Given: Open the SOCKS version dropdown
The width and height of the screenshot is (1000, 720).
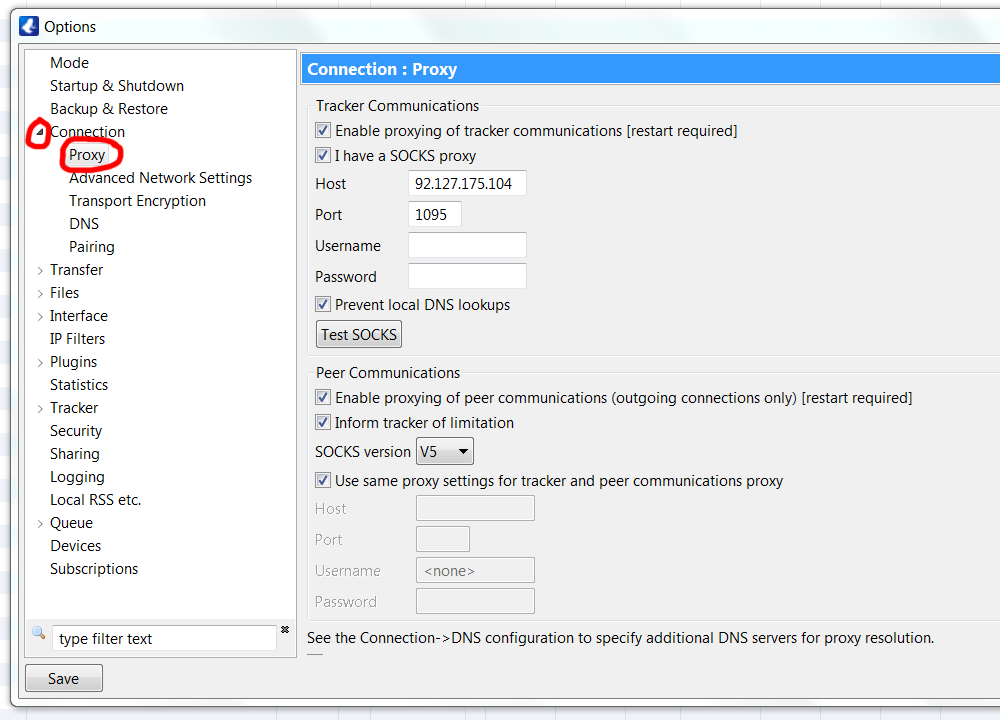Looking at the screenshot, I should tap(445, 452).
